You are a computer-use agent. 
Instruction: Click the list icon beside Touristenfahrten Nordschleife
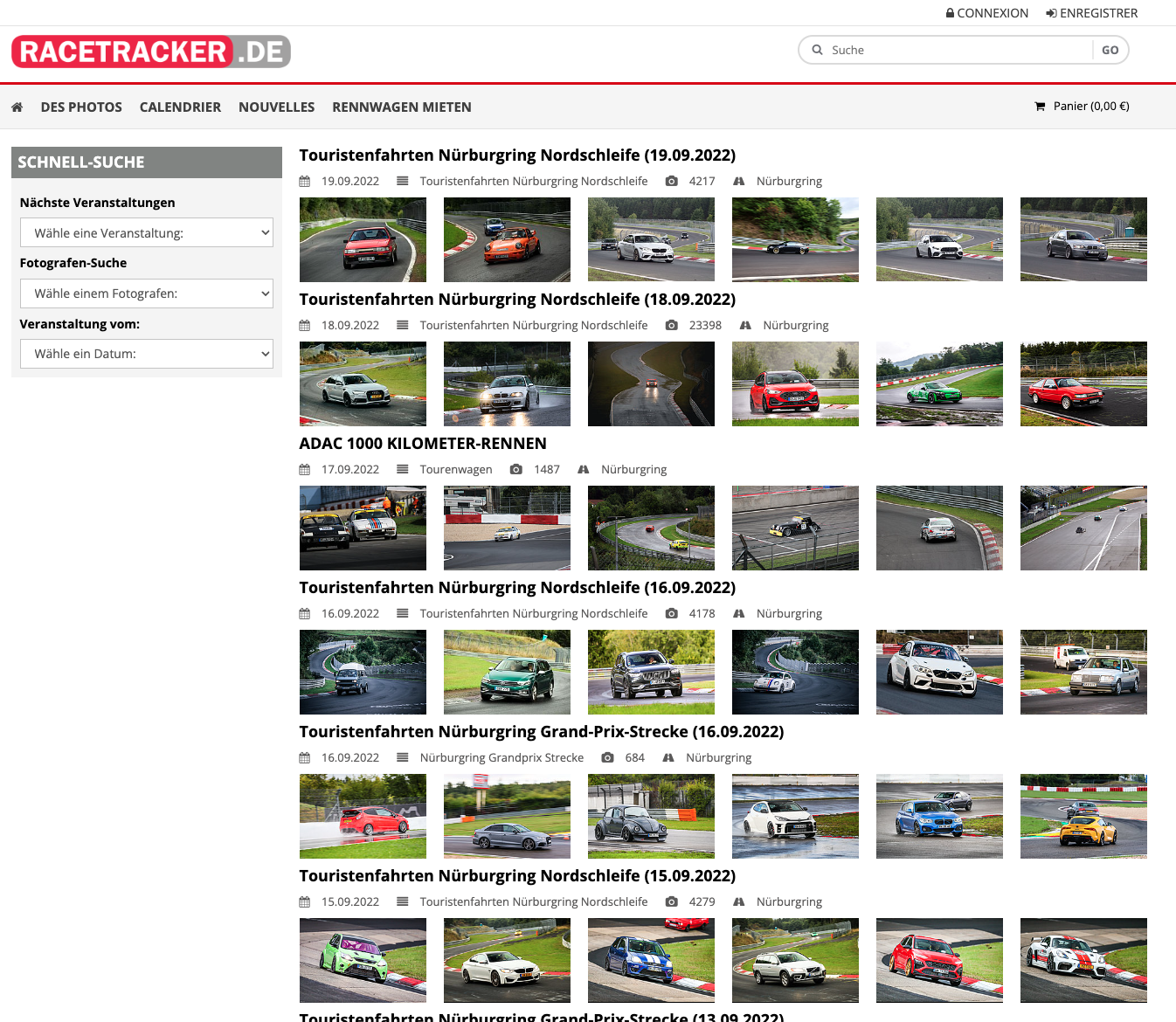coord(402,181)
